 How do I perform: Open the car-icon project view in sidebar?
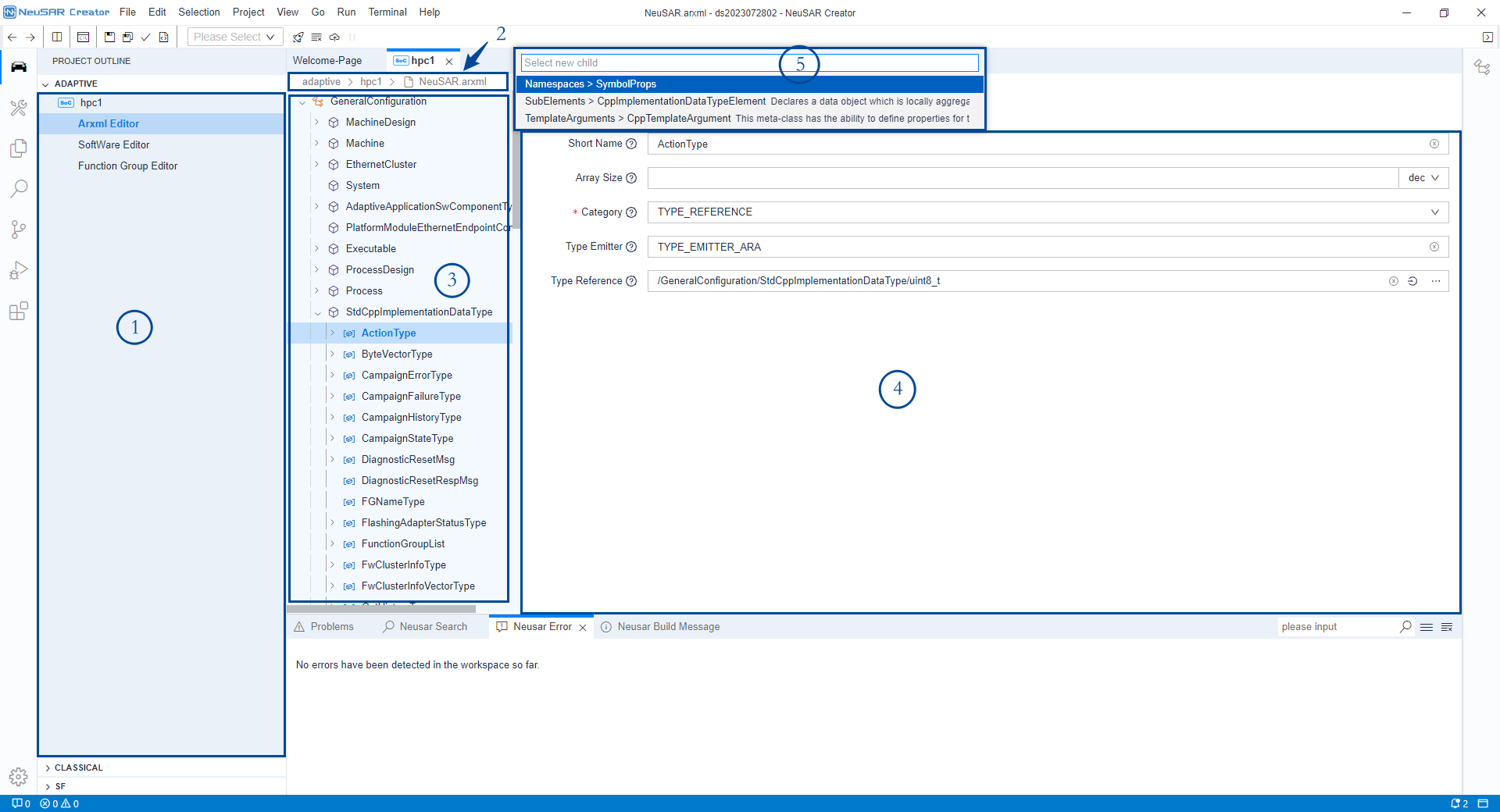point(19,67)
